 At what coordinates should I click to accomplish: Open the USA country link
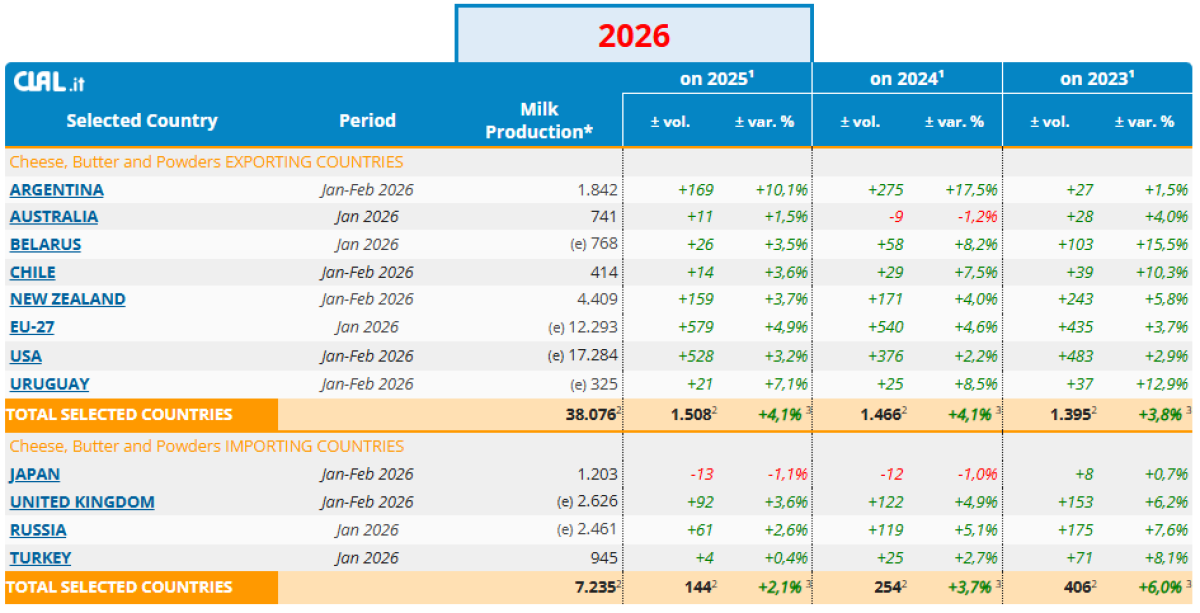pos(26,356)
